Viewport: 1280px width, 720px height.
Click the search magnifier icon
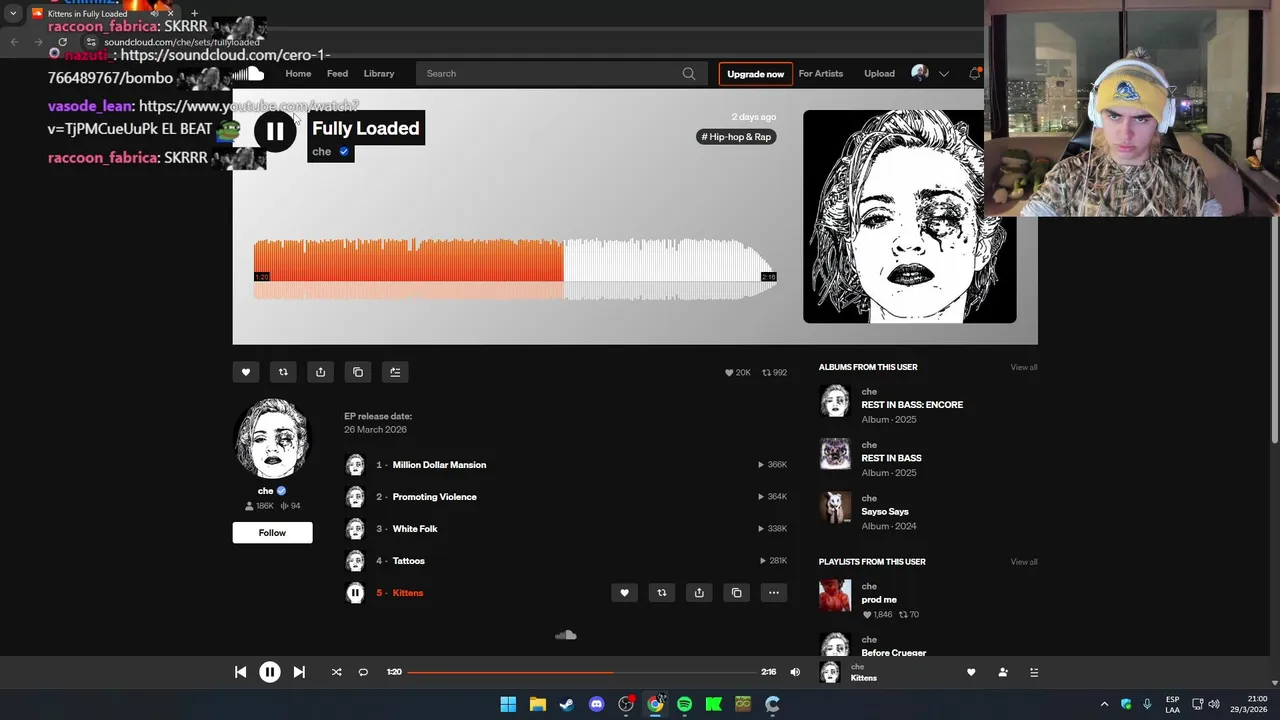click(x=689, y=74)
